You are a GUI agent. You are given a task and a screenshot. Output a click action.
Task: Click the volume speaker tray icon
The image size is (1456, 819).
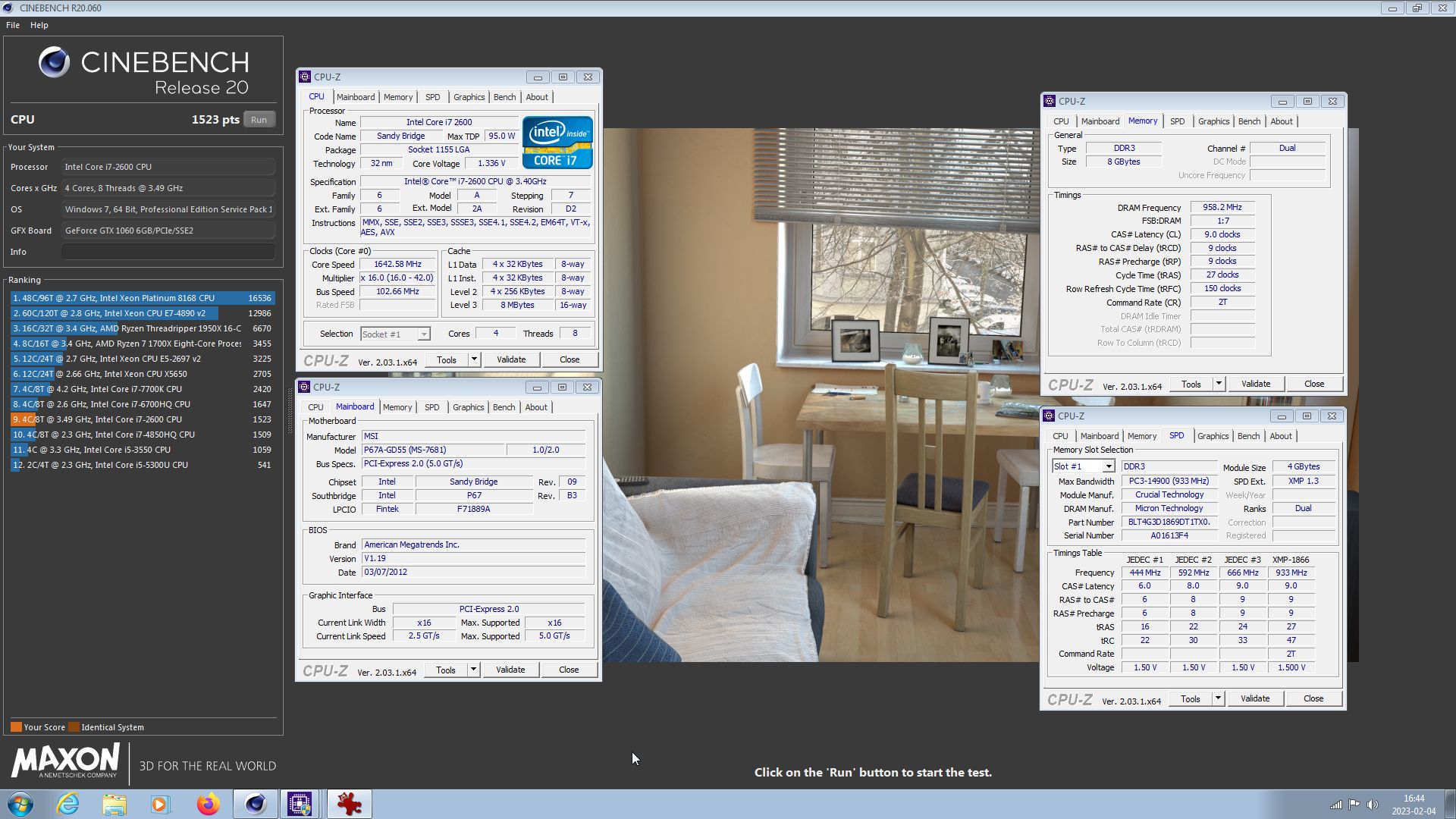point(1372,805)
